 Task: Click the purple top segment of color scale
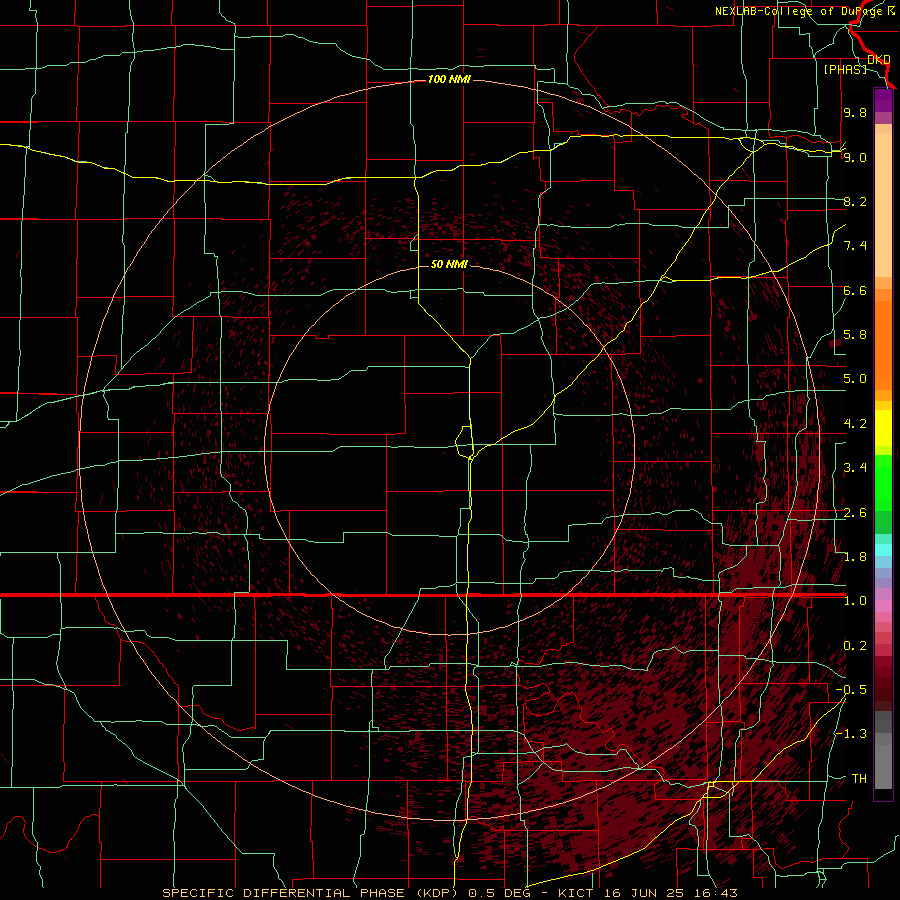[883, 100]
